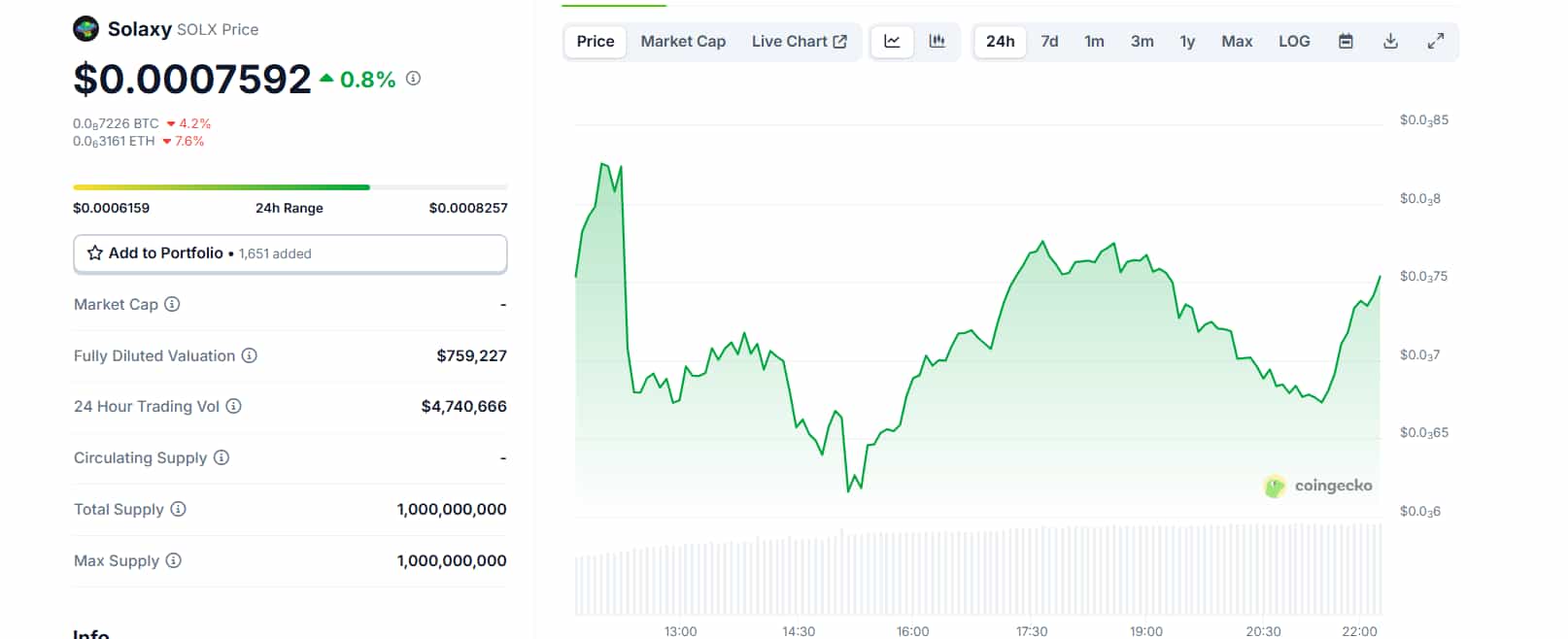Switch to line chart view icon
The image size is (1568, 639).
pos(892,41)
